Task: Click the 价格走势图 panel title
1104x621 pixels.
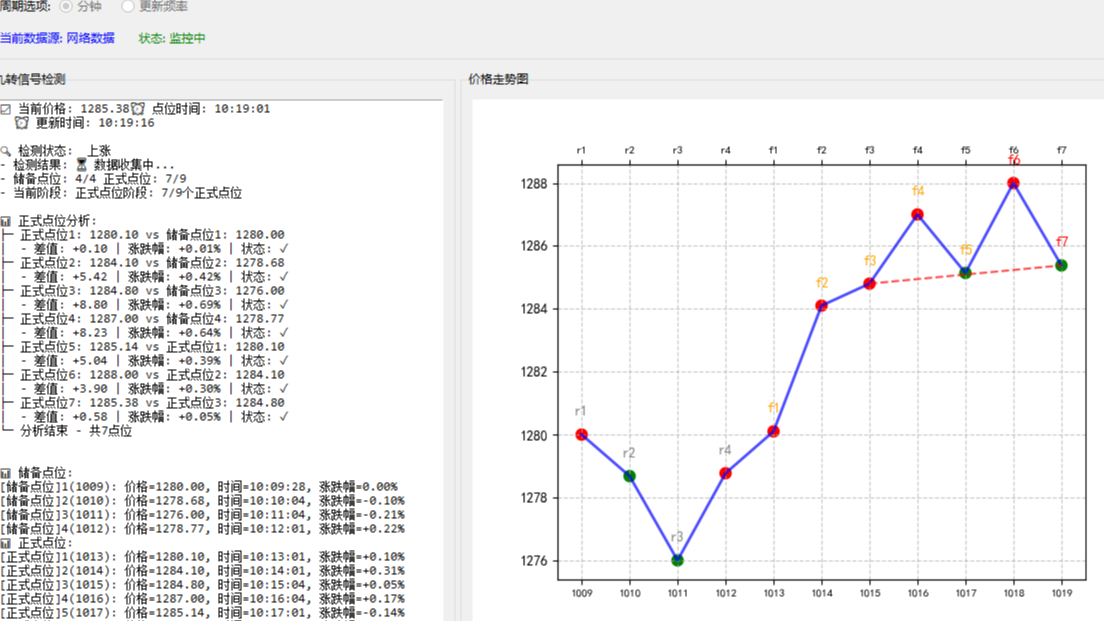Action: 498,79
